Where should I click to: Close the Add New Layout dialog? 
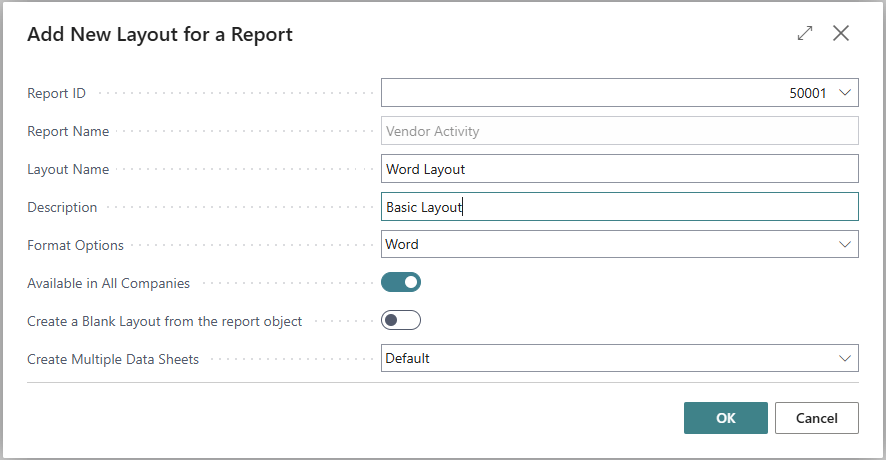point(841,34)
